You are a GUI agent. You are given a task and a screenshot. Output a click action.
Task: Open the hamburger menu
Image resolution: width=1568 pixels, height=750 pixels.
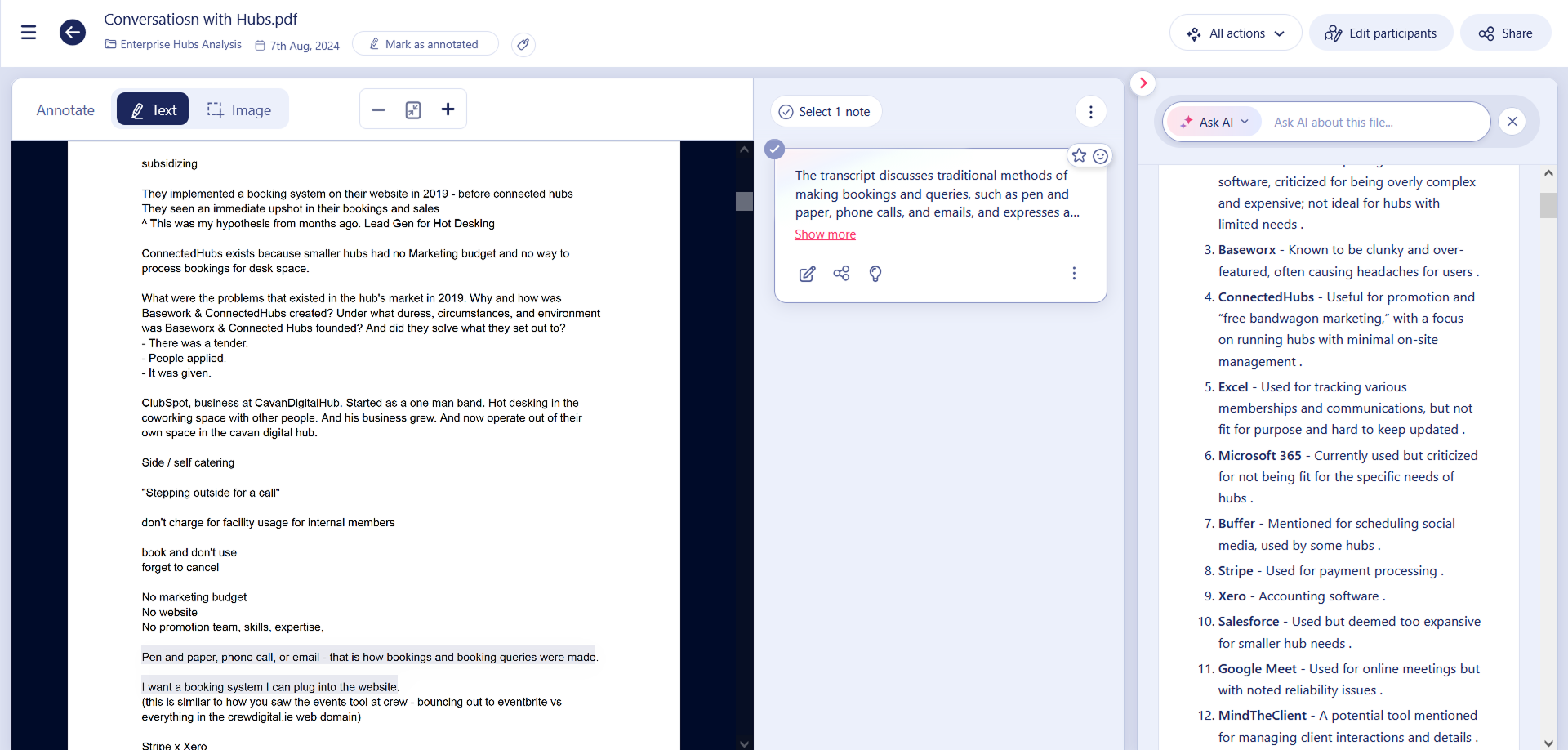click(29, 33)
